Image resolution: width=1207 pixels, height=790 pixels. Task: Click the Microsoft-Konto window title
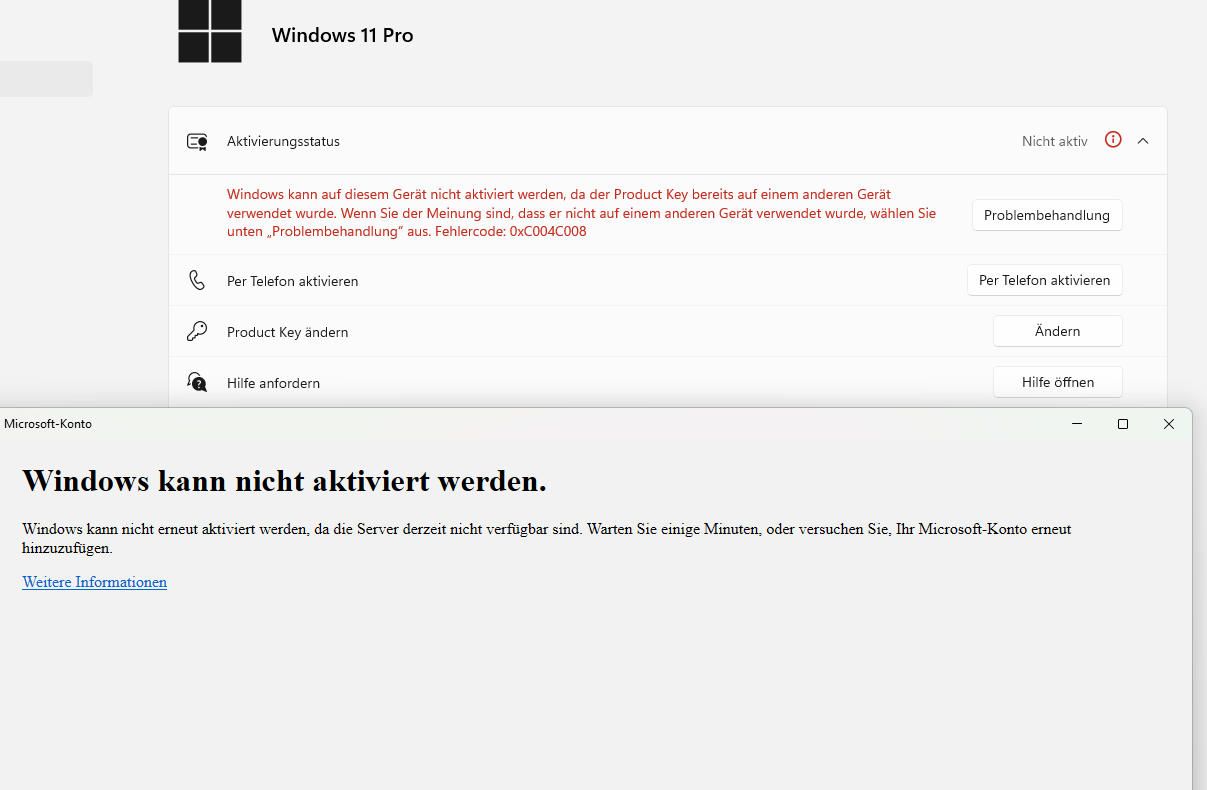[48, 424]
